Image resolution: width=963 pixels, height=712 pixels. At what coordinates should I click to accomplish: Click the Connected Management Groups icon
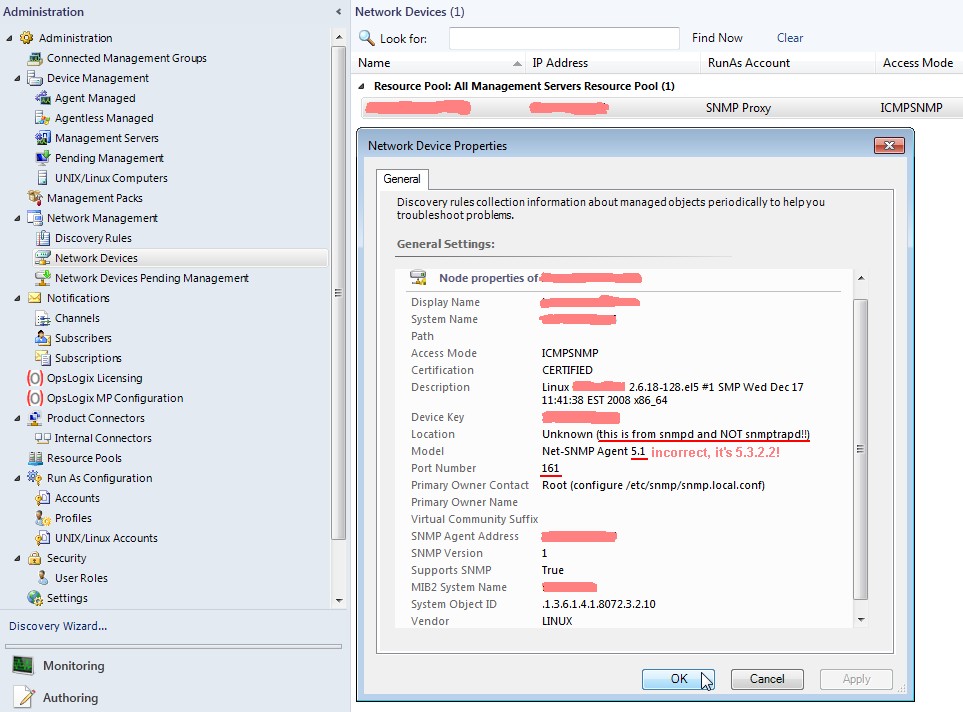click(35, 58)
